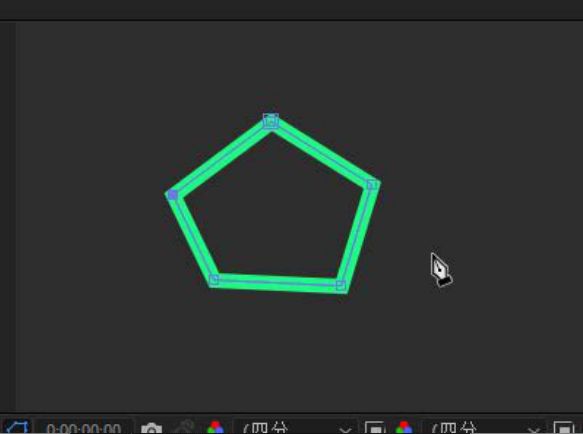Open RGB channel icon after the region icon
Viewport: 583px width, 434px height.
405,428
